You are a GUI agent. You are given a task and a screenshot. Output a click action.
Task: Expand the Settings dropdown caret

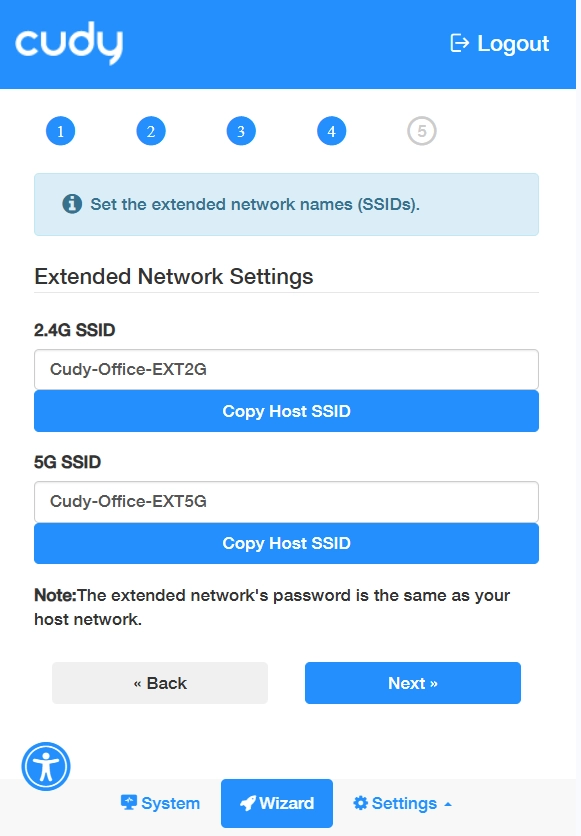coord(448,804)
